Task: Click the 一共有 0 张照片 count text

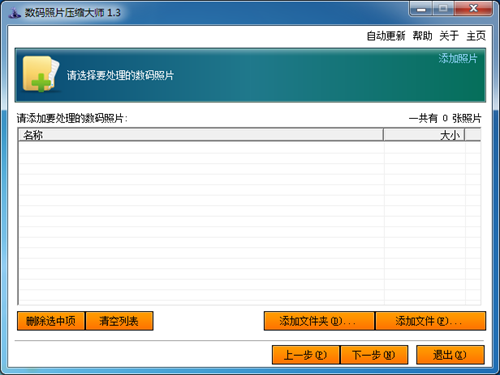Action: coord(445,118)
